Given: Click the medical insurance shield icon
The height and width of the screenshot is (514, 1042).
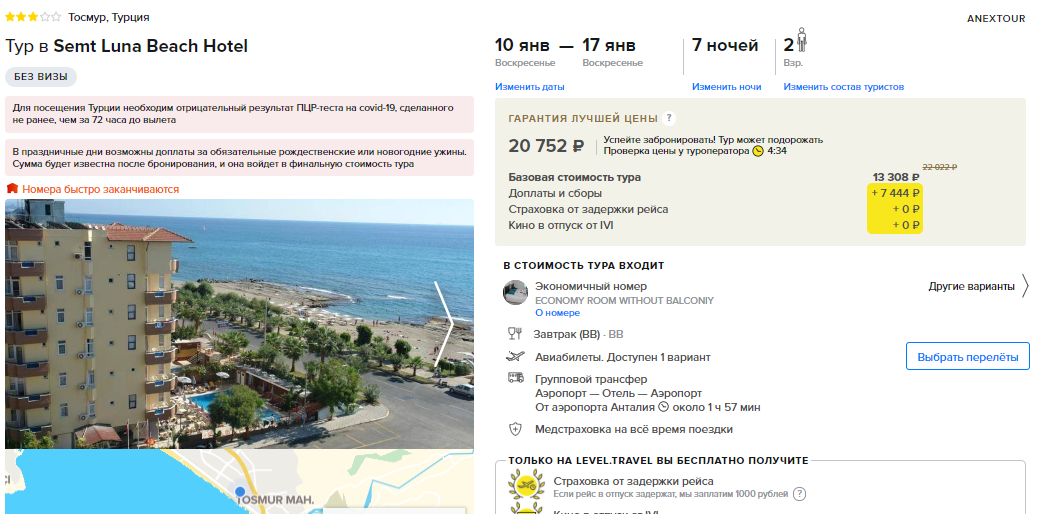Looking at the screenshot, I should pyautogui.click(x=515, y=429).
